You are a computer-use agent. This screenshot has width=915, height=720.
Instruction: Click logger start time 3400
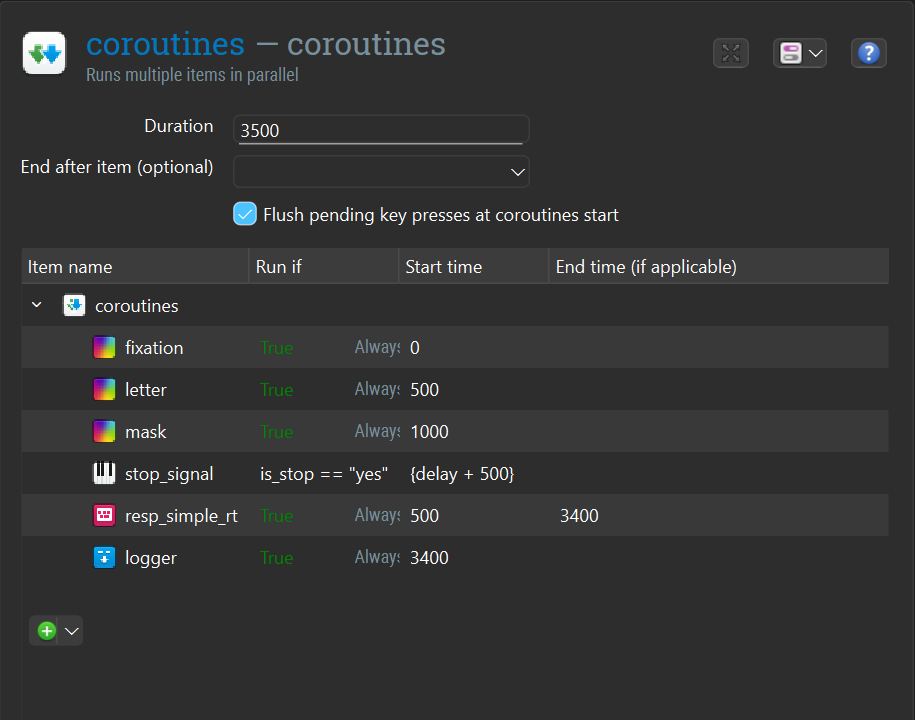[429, 558]
